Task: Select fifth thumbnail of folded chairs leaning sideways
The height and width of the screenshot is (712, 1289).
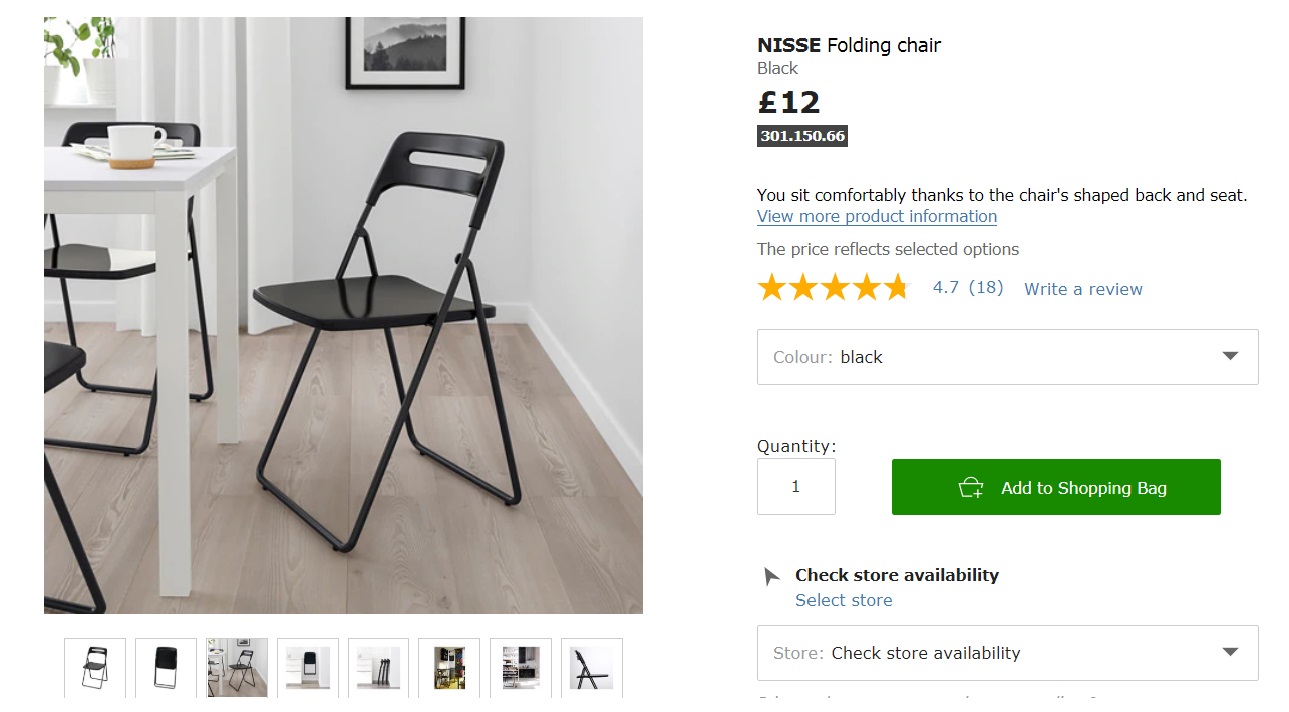Action: point(379,667)
